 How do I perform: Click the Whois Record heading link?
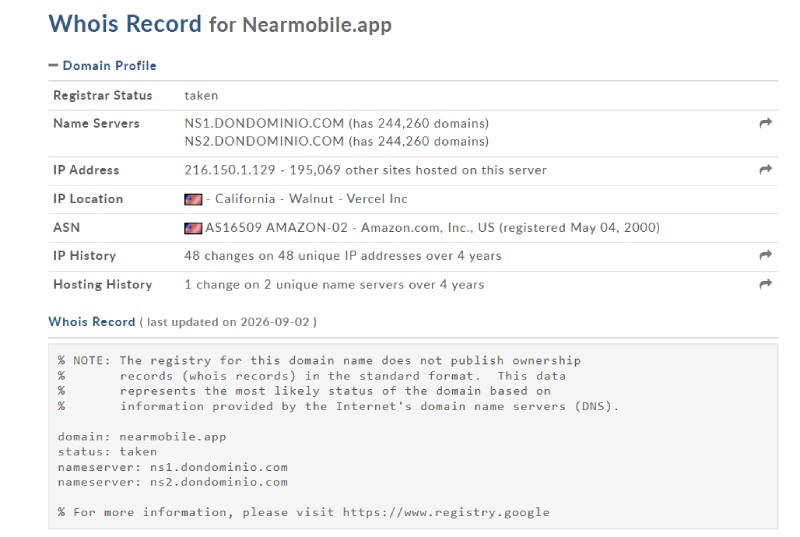click(x=92, y=322)
